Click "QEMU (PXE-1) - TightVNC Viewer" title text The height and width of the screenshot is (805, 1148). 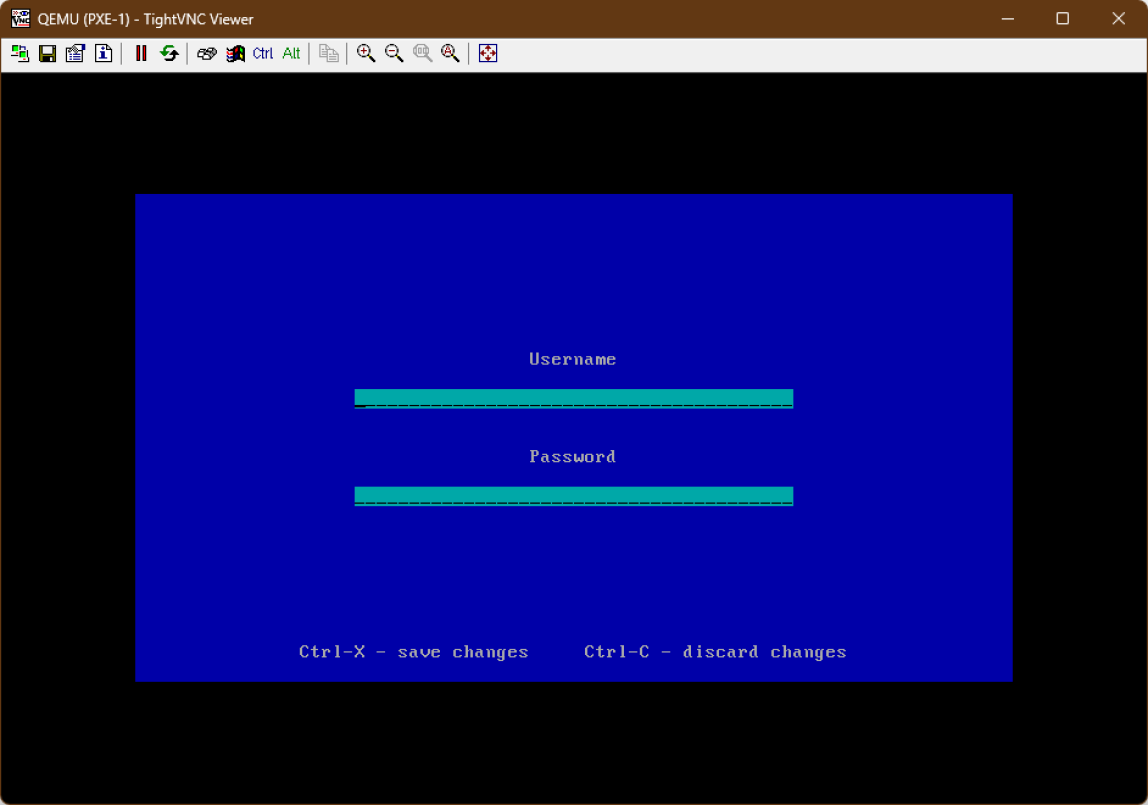click(x=146, y=19)
